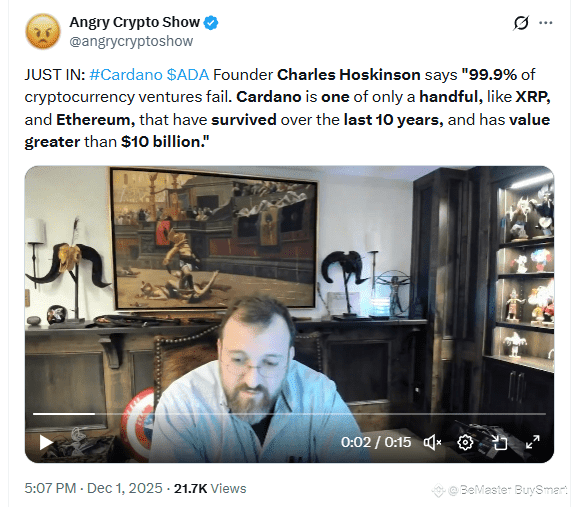Open the #Cardano hashtag link
This screenshot has width=575, height=507.
(x=126, y=75)
